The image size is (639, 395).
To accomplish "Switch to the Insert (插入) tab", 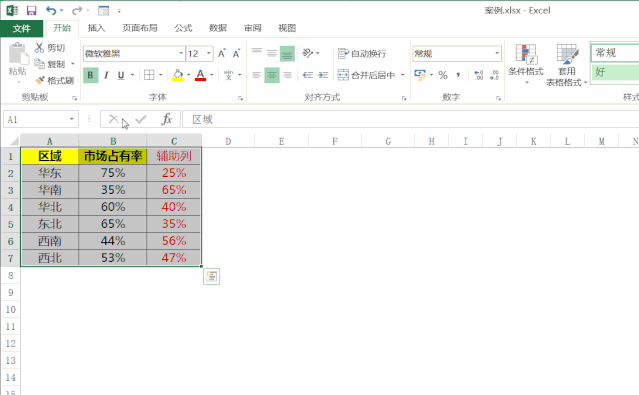I will coord(97,28).
